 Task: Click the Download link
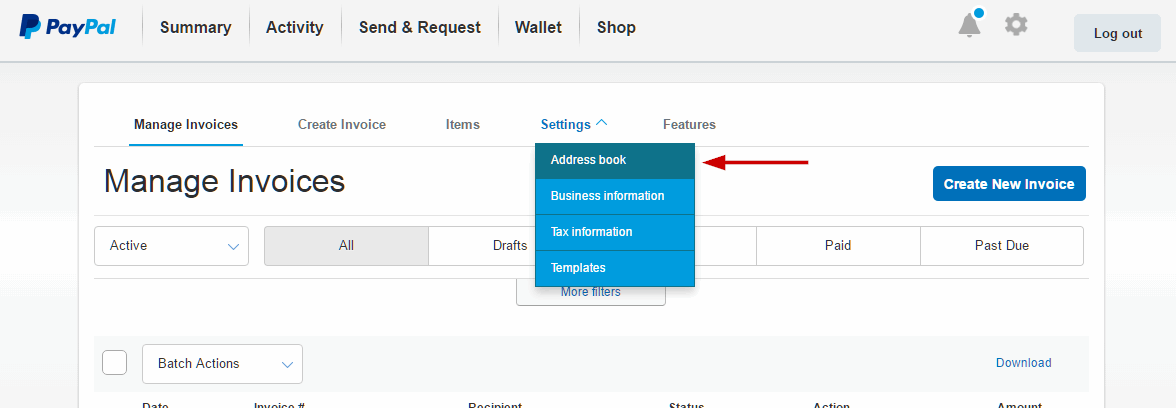[1024, 363]
